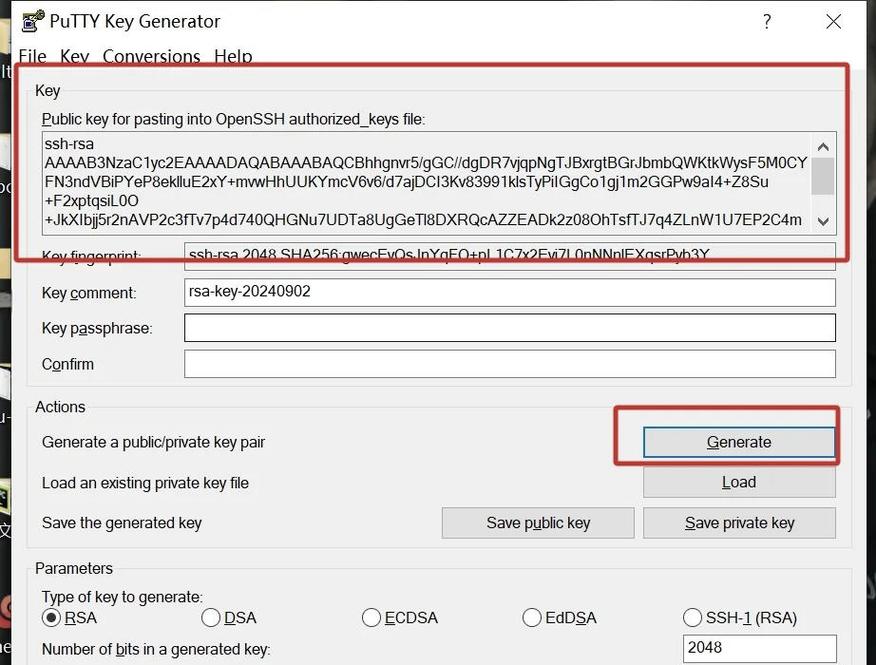Open the Help menu
This screenshot has height=665, width=876.
click(x=233, y=56)
